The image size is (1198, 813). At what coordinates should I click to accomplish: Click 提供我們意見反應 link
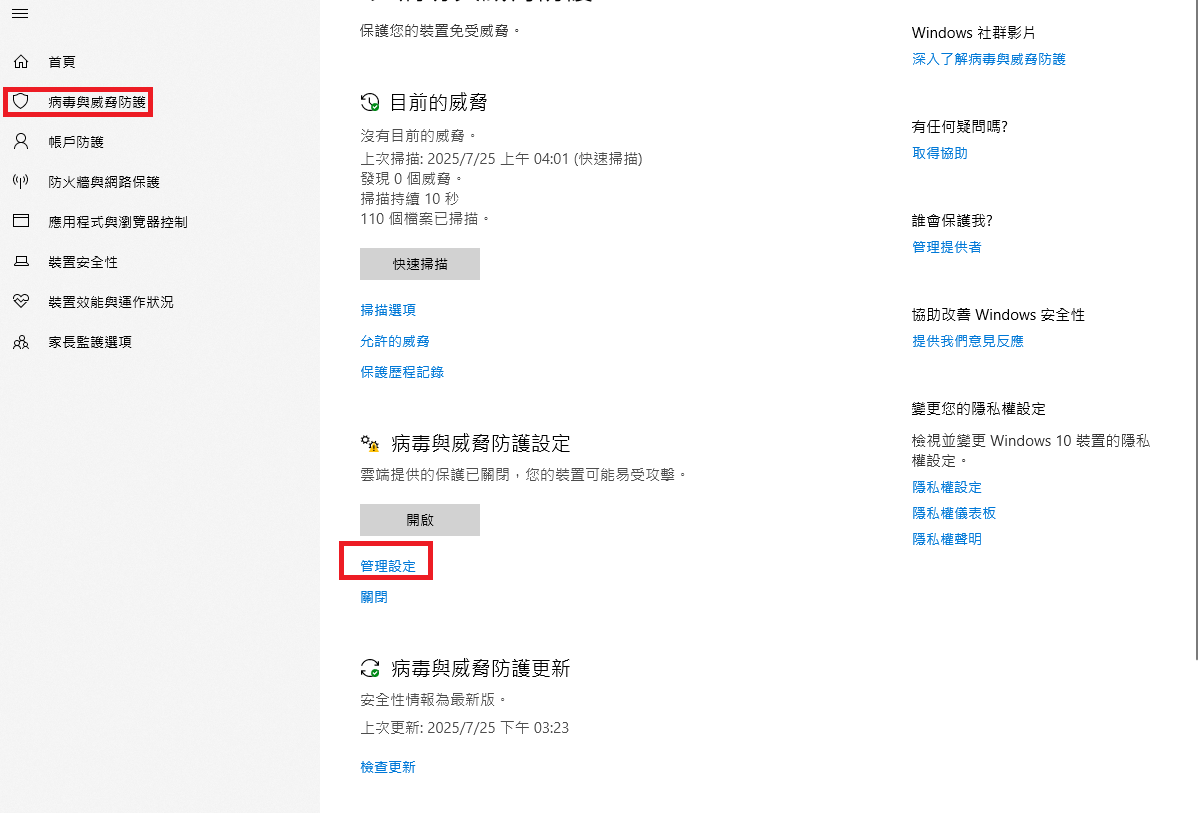click(968, 341)
